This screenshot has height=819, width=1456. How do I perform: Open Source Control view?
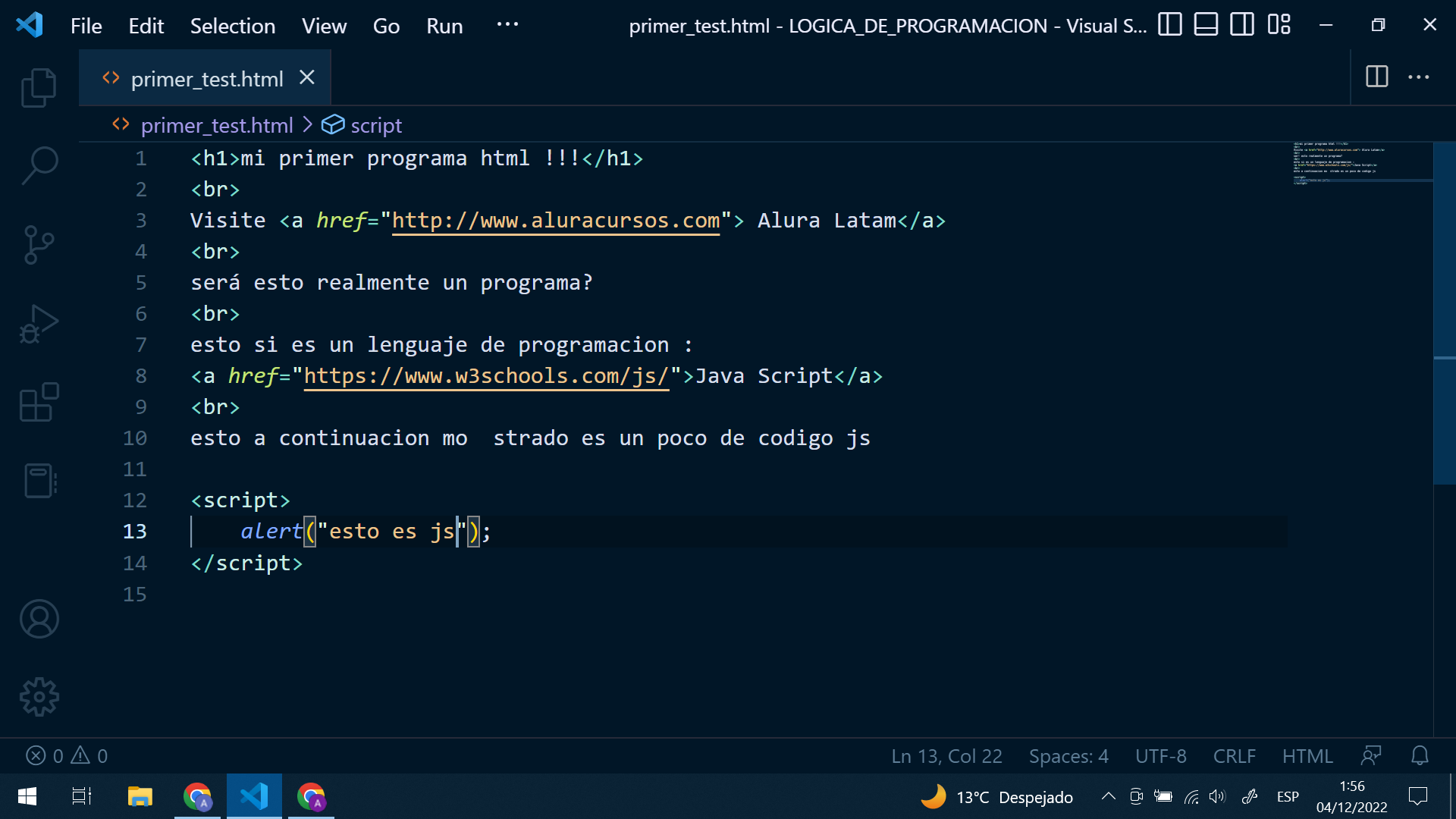coord(39,244)
